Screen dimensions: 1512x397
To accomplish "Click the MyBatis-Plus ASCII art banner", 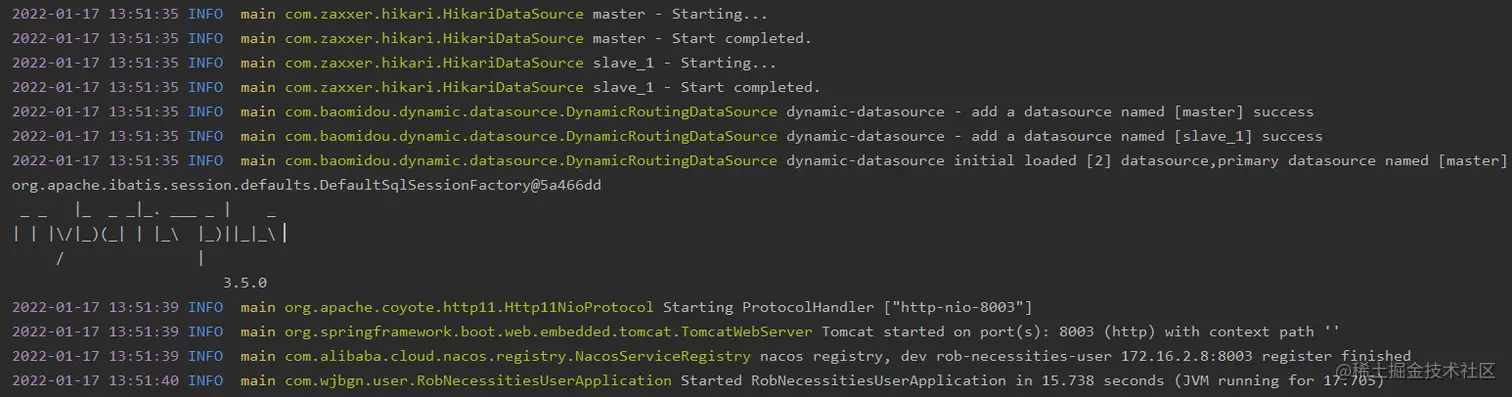I will click(150, 234).
